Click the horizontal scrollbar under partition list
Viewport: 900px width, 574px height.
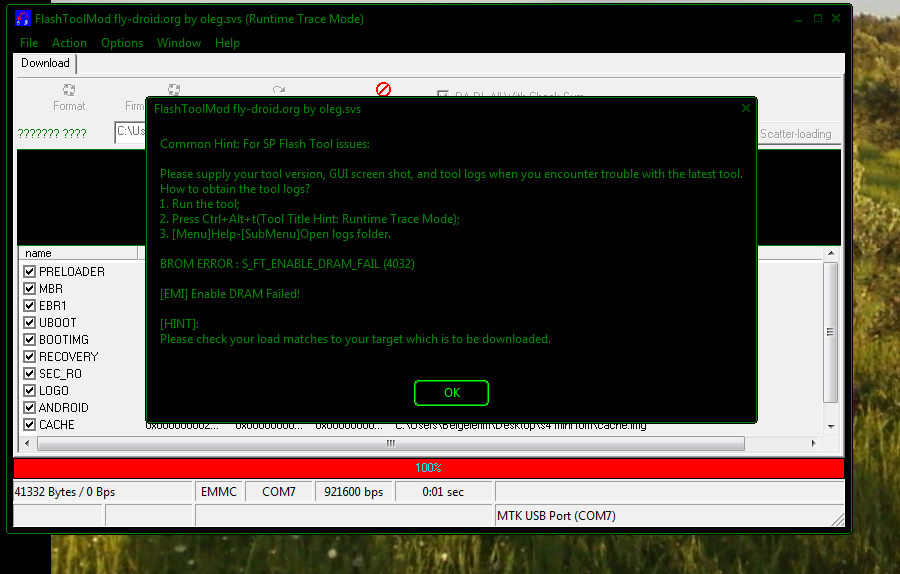[390, 443]
